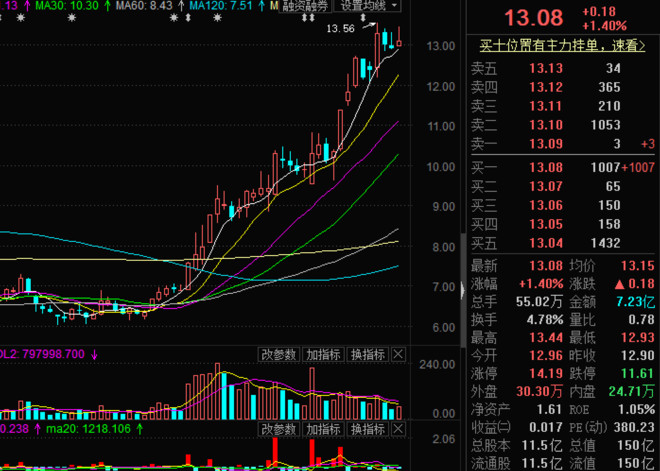Click the 涨停 value 14.19
The width and height of the screenshot is (660, 471).
click(546, 373)
